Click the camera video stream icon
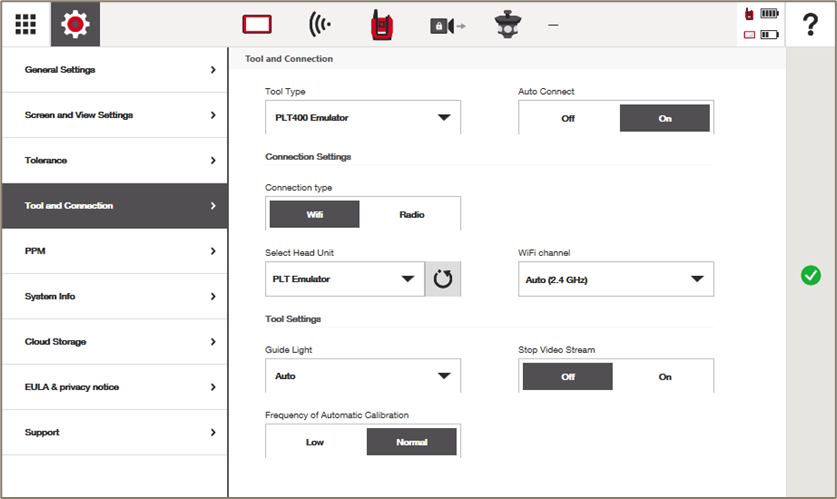837x499 pixels. [447, 26]
